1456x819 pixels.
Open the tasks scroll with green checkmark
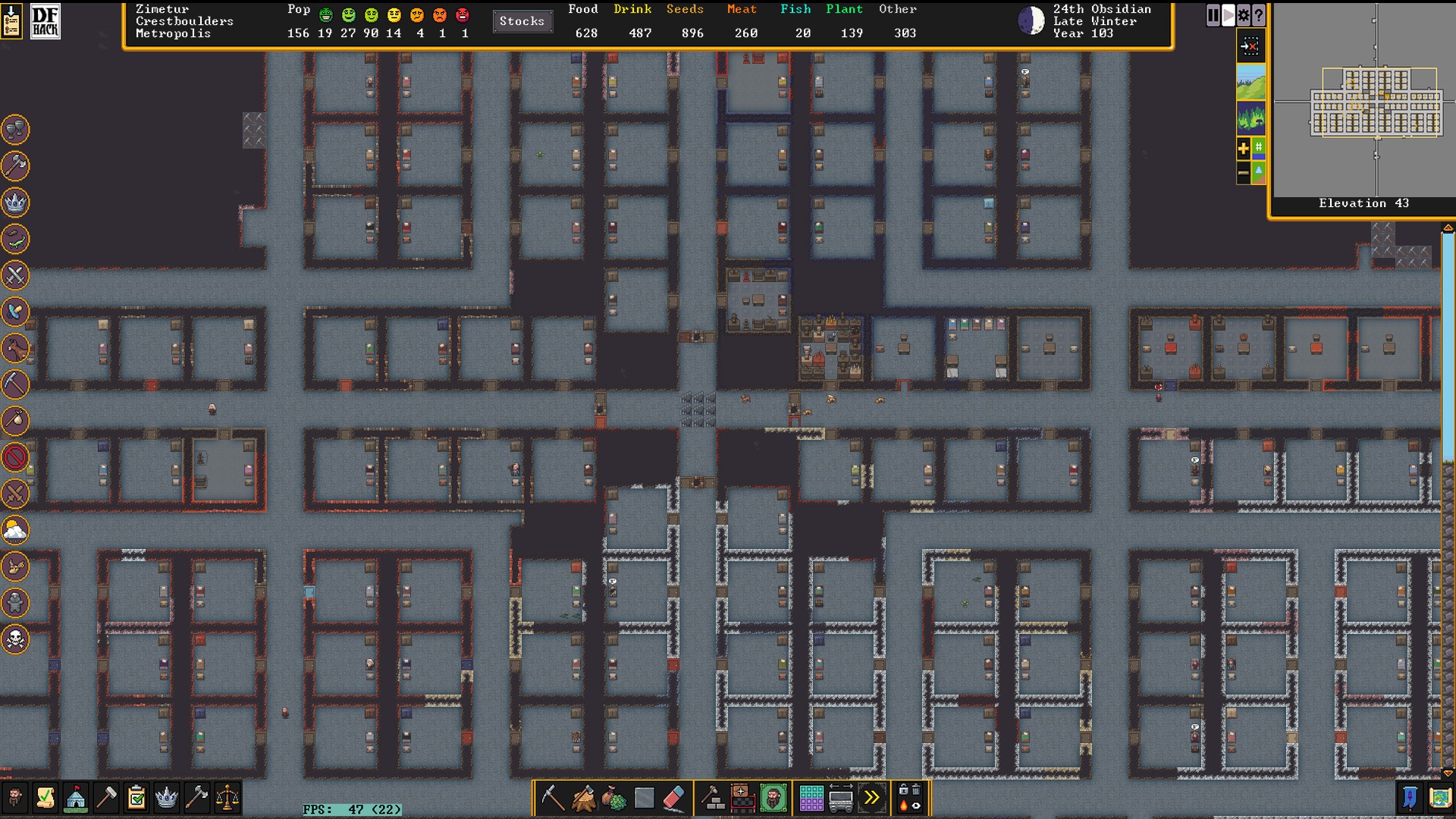[45, 798]
